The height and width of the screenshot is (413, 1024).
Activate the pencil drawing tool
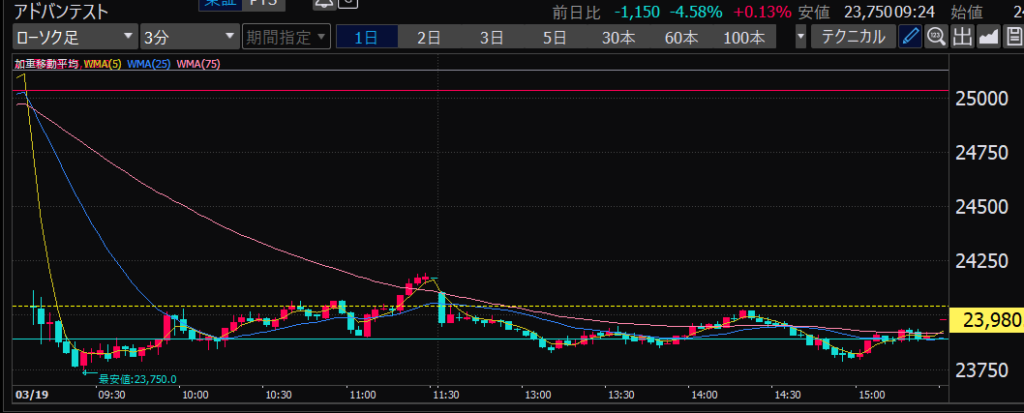tap(909, 38)
